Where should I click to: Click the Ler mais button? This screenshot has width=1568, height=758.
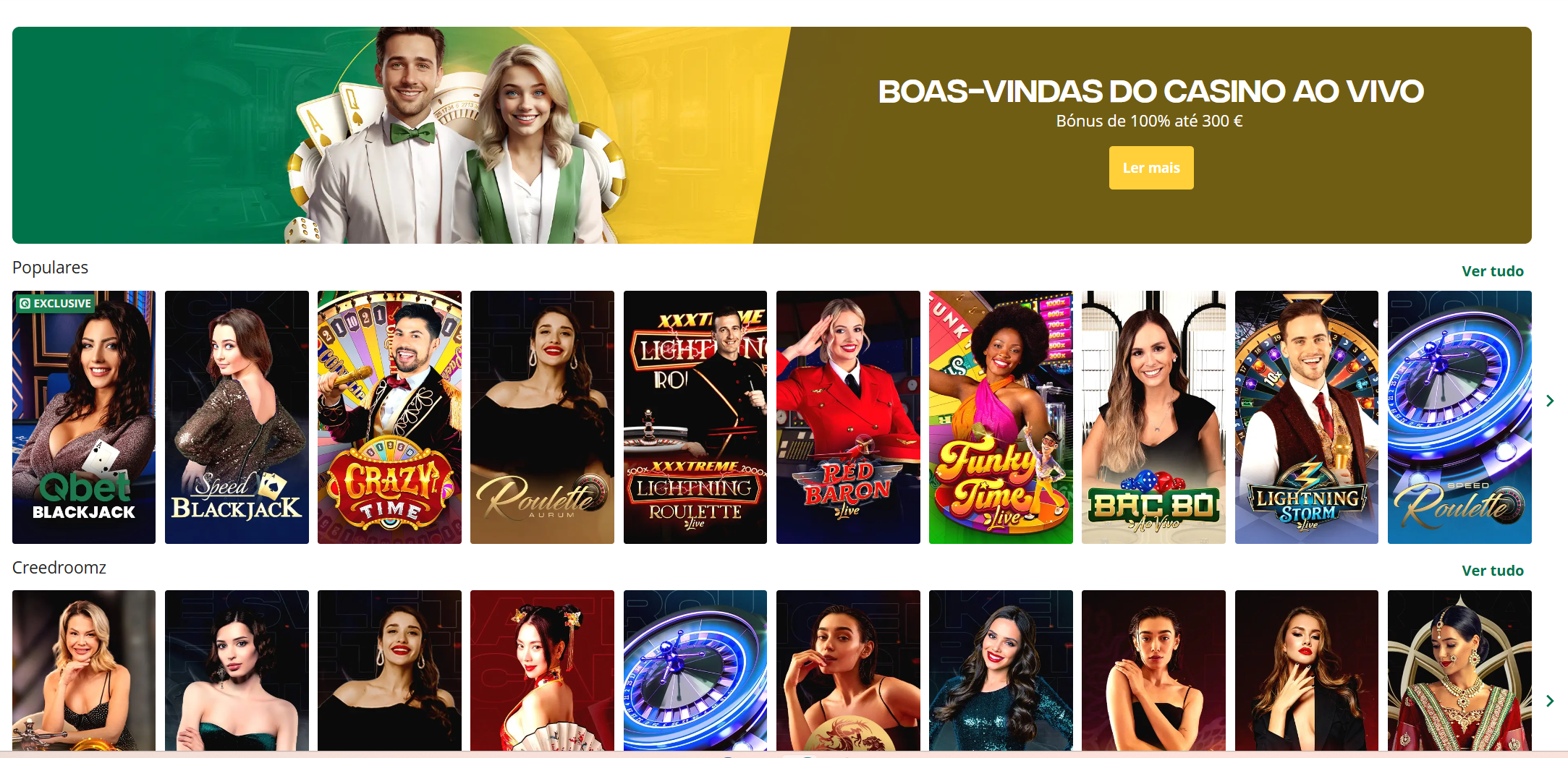(1151, 168)
